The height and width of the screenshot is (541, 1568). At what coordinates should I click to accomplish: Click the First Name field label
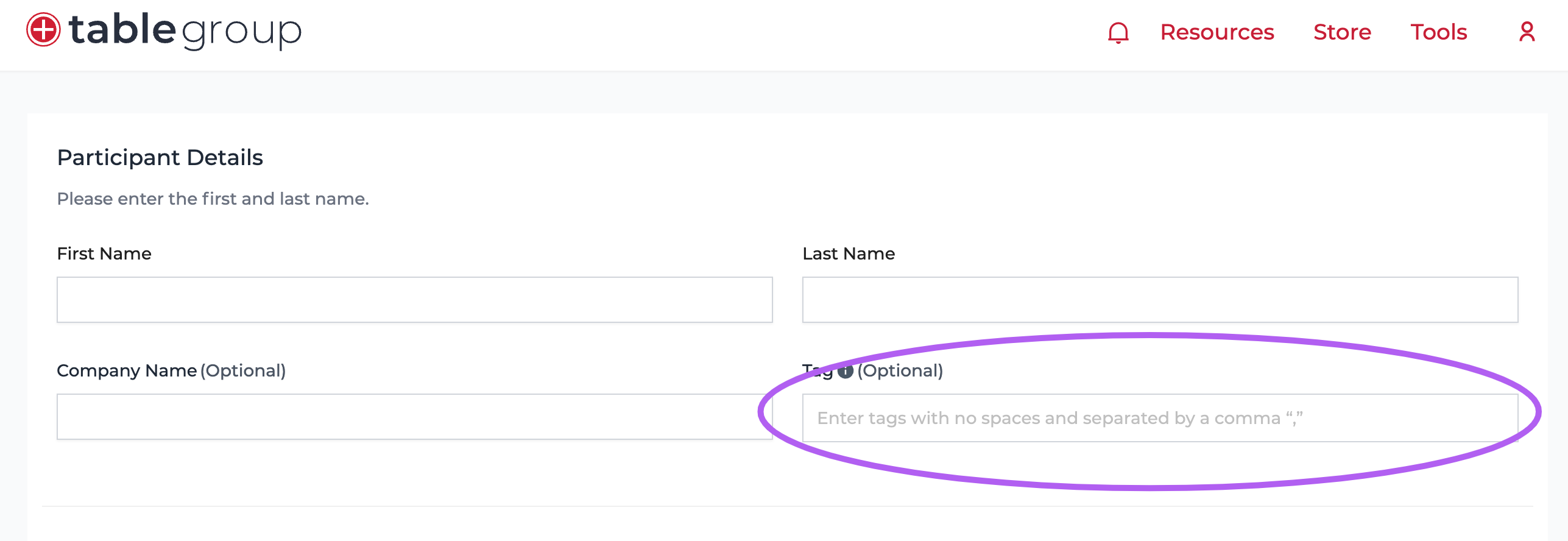click(104, 253)
